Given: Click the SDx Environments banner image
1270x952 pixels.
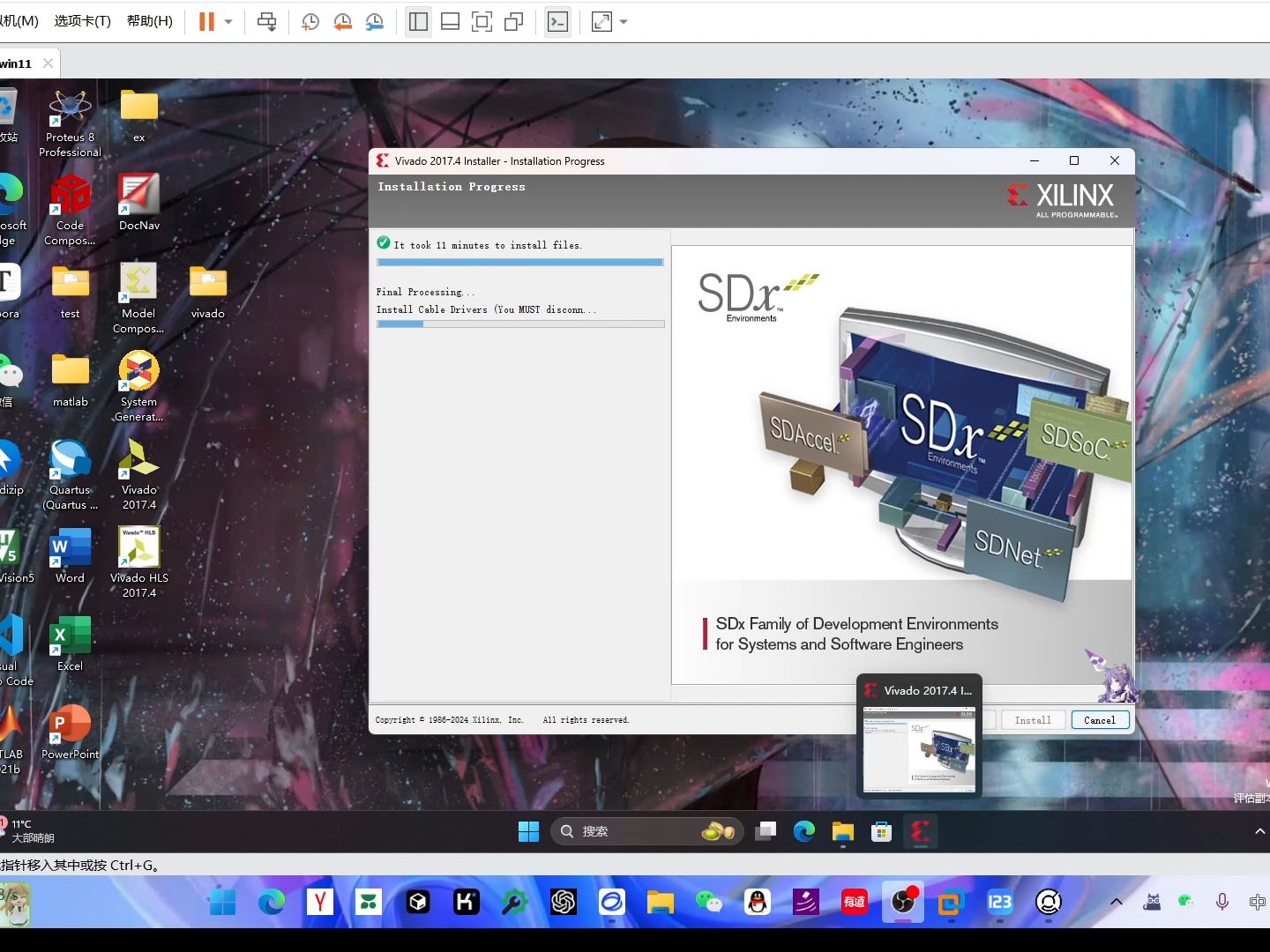Looking at the screenshot, I should (x=901, y=465).
